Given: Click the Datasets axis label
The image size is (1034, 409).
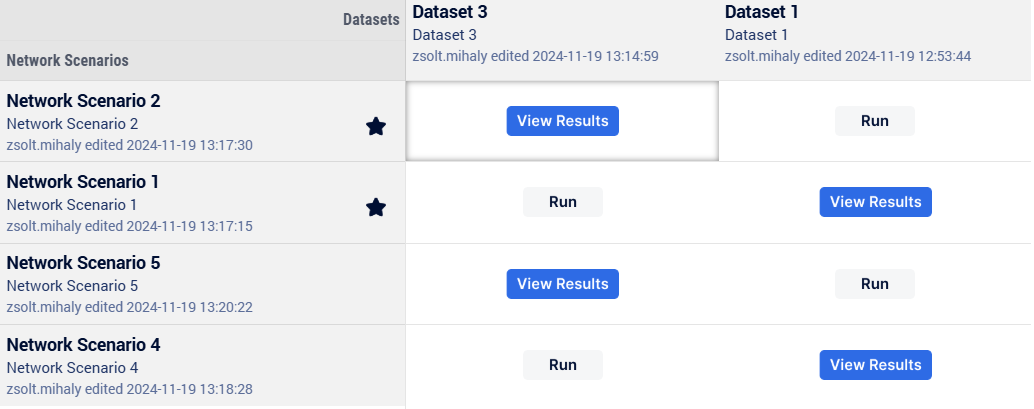Looking at the screenshot, I should pos(371,20).
